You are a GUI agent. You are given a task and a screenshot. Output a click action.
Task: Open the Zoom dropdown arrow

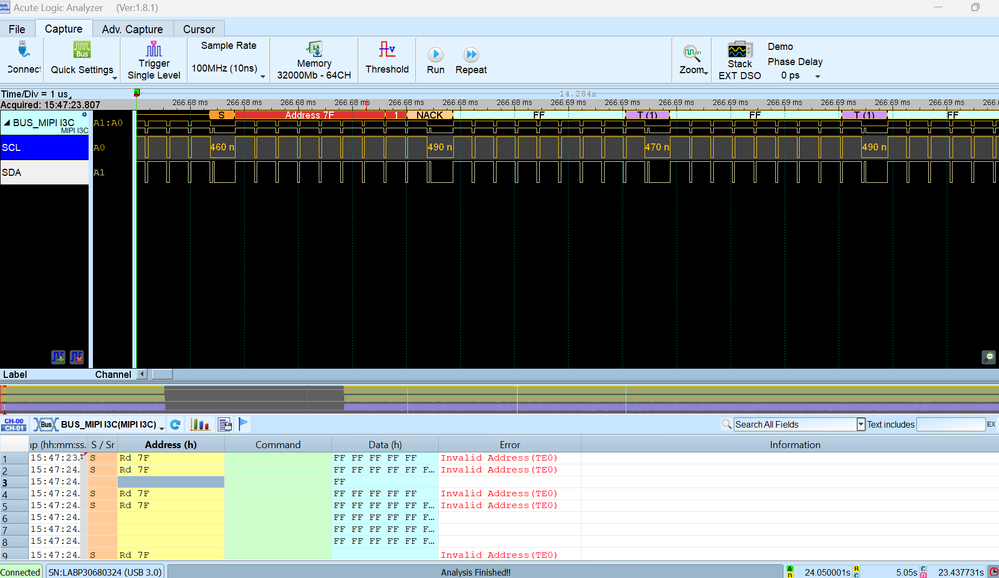click(705, 73)
